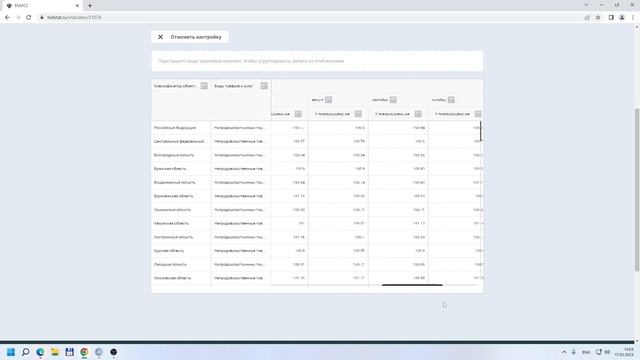Open the август column filter icon
This screenshot has height=360, width=640.
(x=329, y=100)
